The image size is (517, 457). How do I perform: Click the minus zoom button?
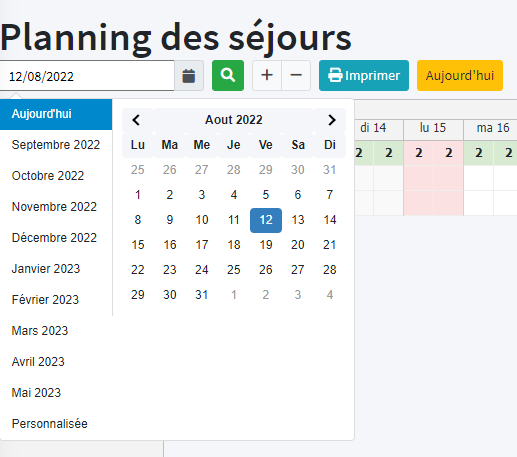tap(296, 75)
